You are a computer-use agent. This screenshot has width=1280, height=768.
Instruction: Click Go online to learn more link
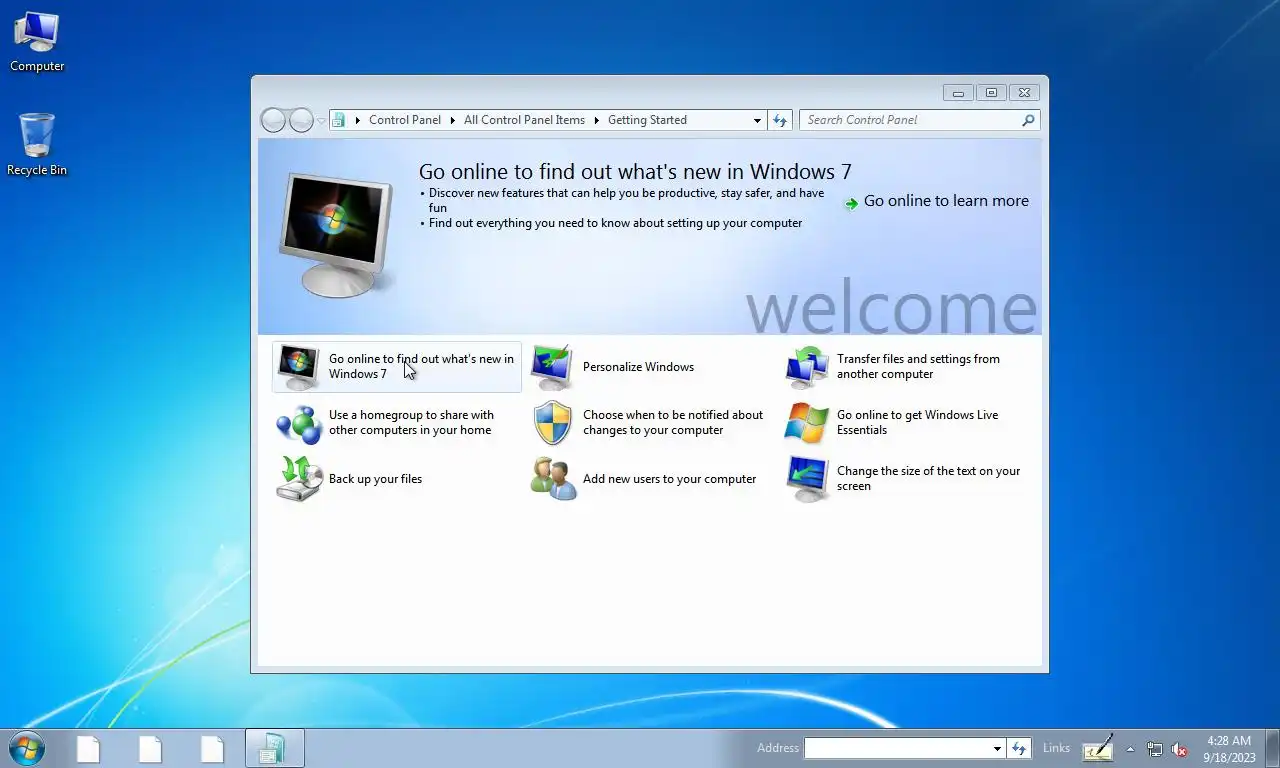click(946, 201)
